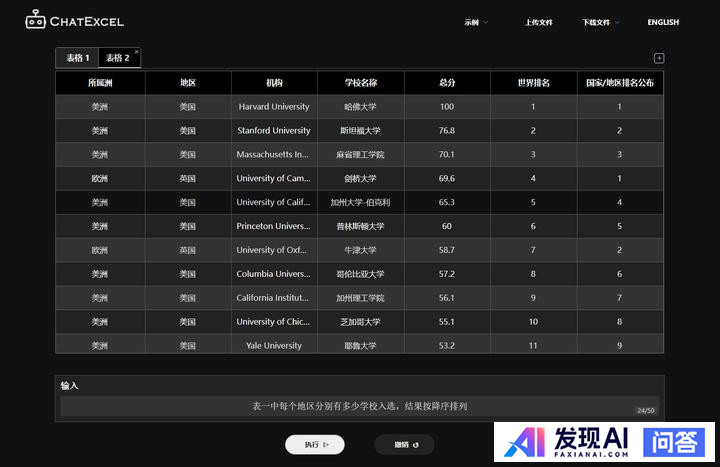Click 英国 in the Oxford row
The height and width of the screenshot is (467, 720).
(x=188, y=250)
